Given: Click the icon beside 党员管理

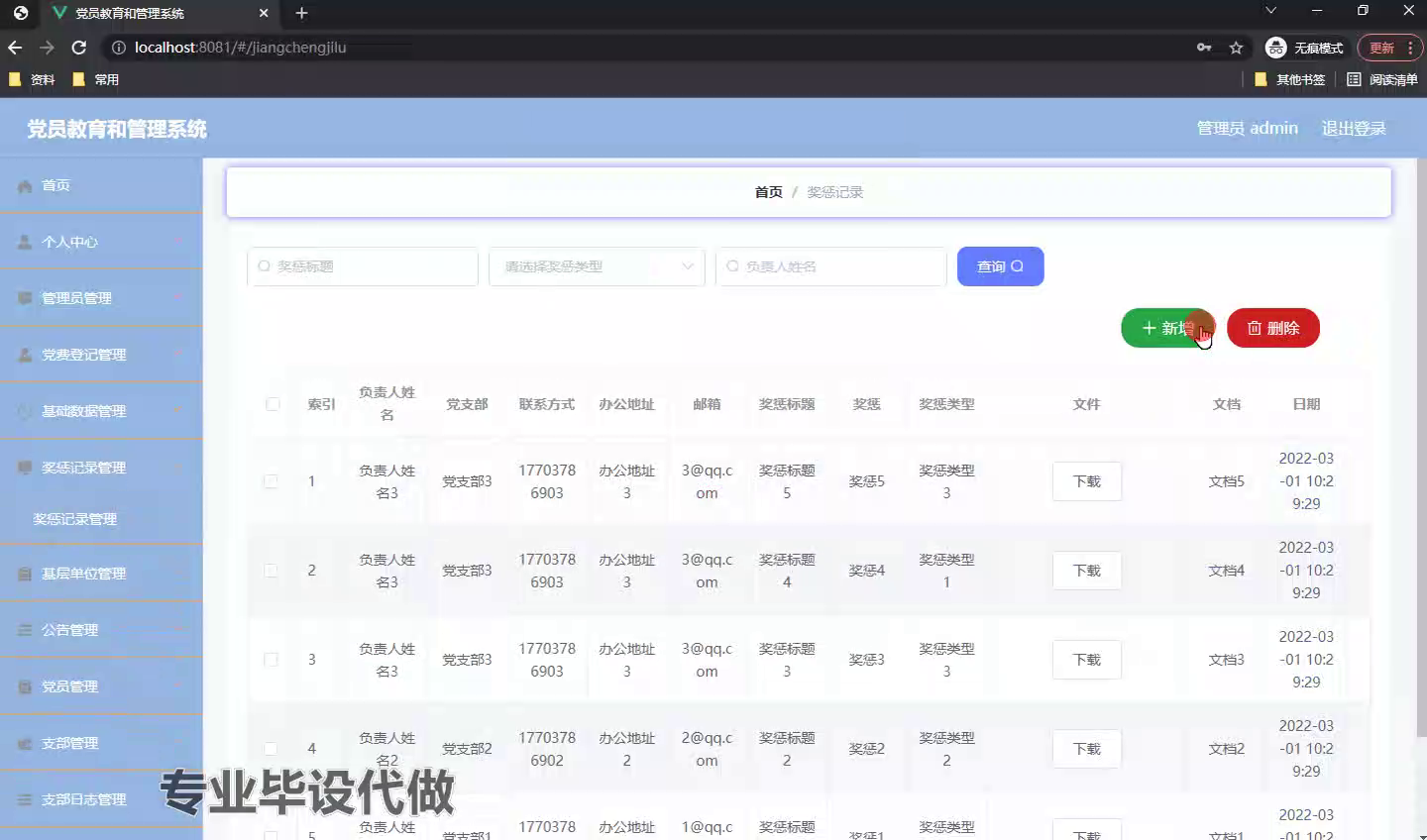Looking at the screenshot, I should pyautogui.click(x=25, y=686).
